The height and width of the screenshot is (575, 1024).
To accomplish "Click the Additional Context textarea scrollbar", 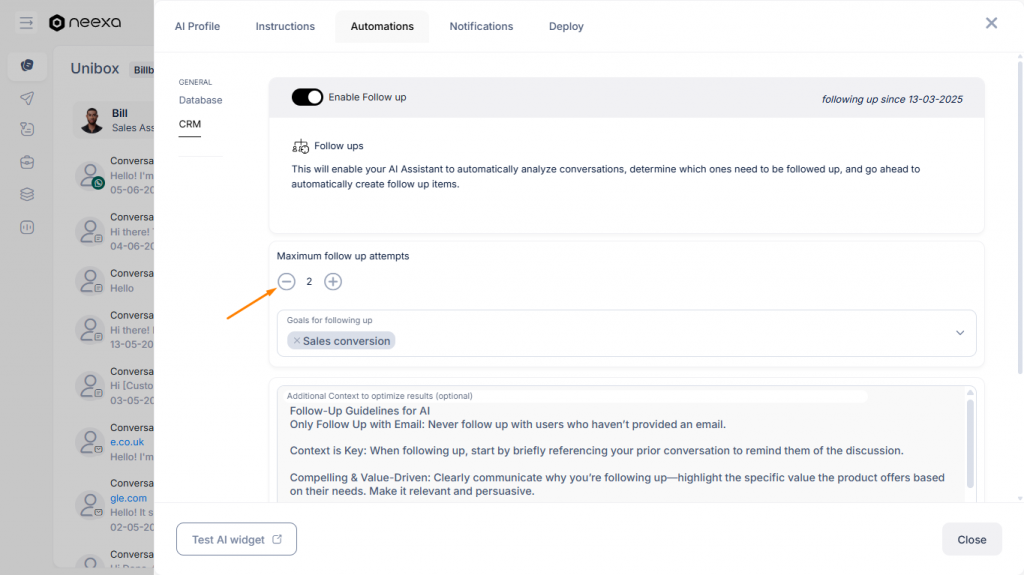I will tap(970, 444).
